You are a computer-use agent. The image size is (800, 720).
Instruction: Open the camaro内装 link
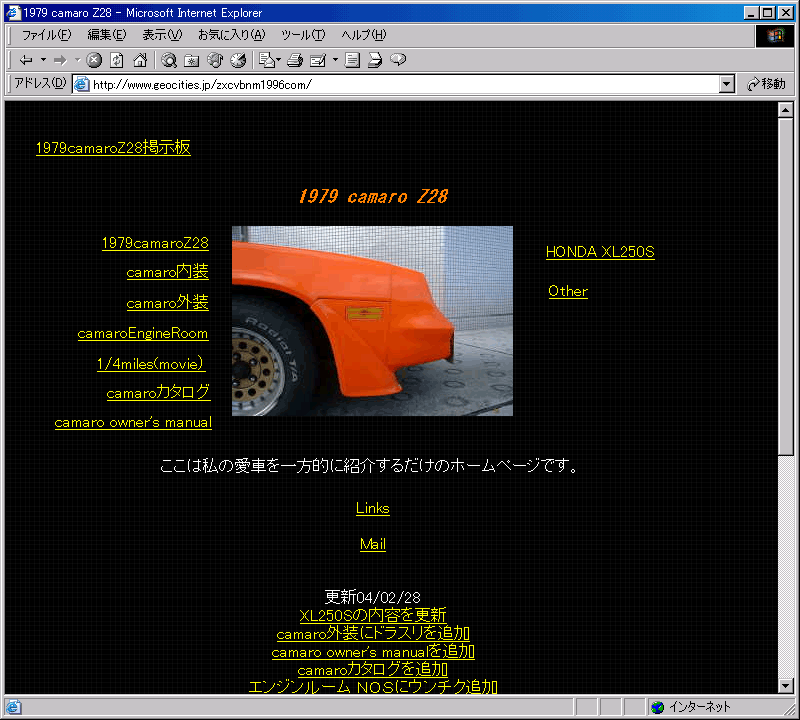tap(167, 272)
